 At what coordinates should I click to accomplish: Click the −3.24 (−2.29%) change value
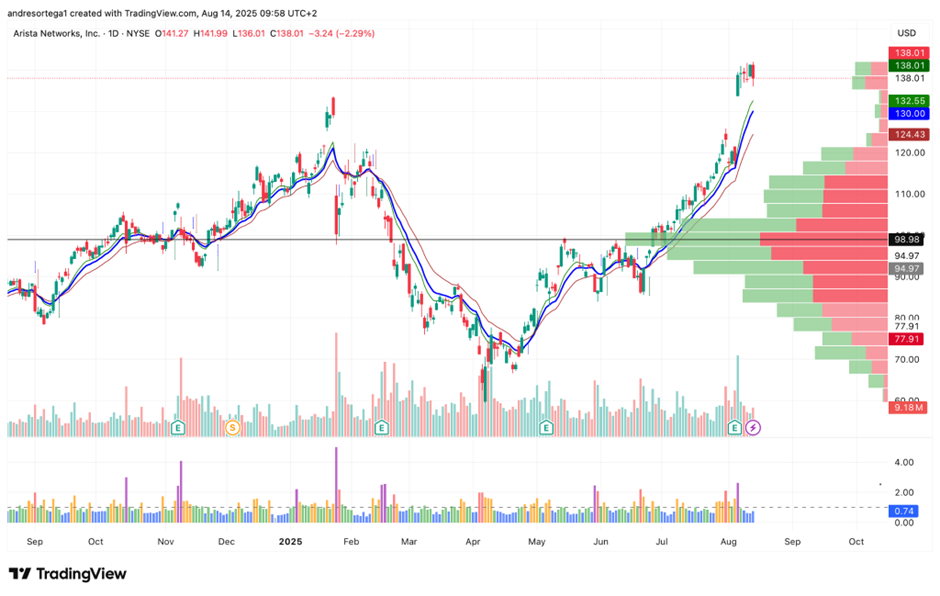coord(342,34)
